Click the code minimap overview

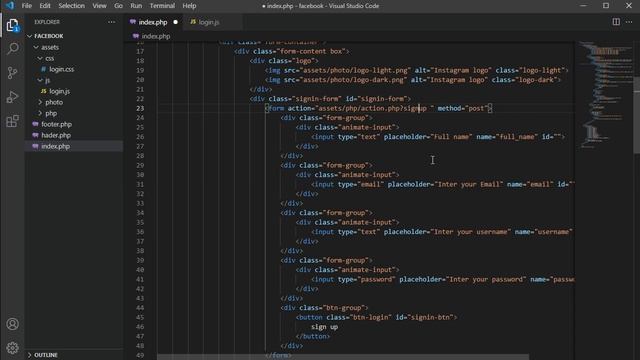(x=604, y=94)
